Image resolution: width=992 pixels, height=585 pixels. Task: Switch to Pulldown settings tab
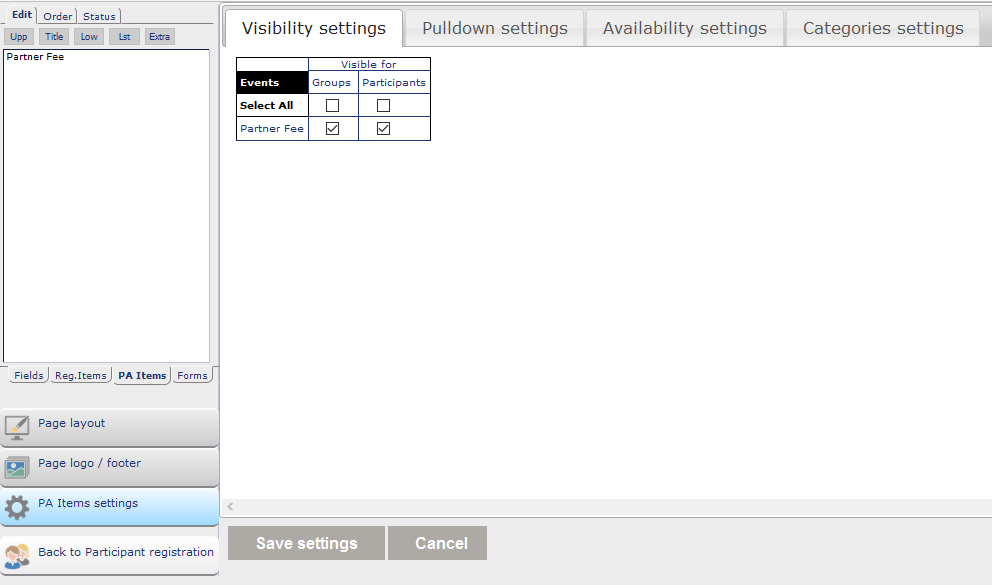pos(494,28)
